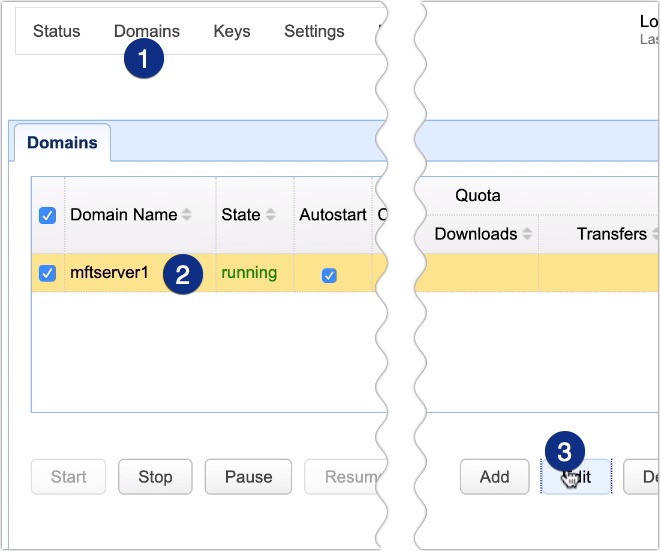Click the Add domain button

click(x=494, y=477)
